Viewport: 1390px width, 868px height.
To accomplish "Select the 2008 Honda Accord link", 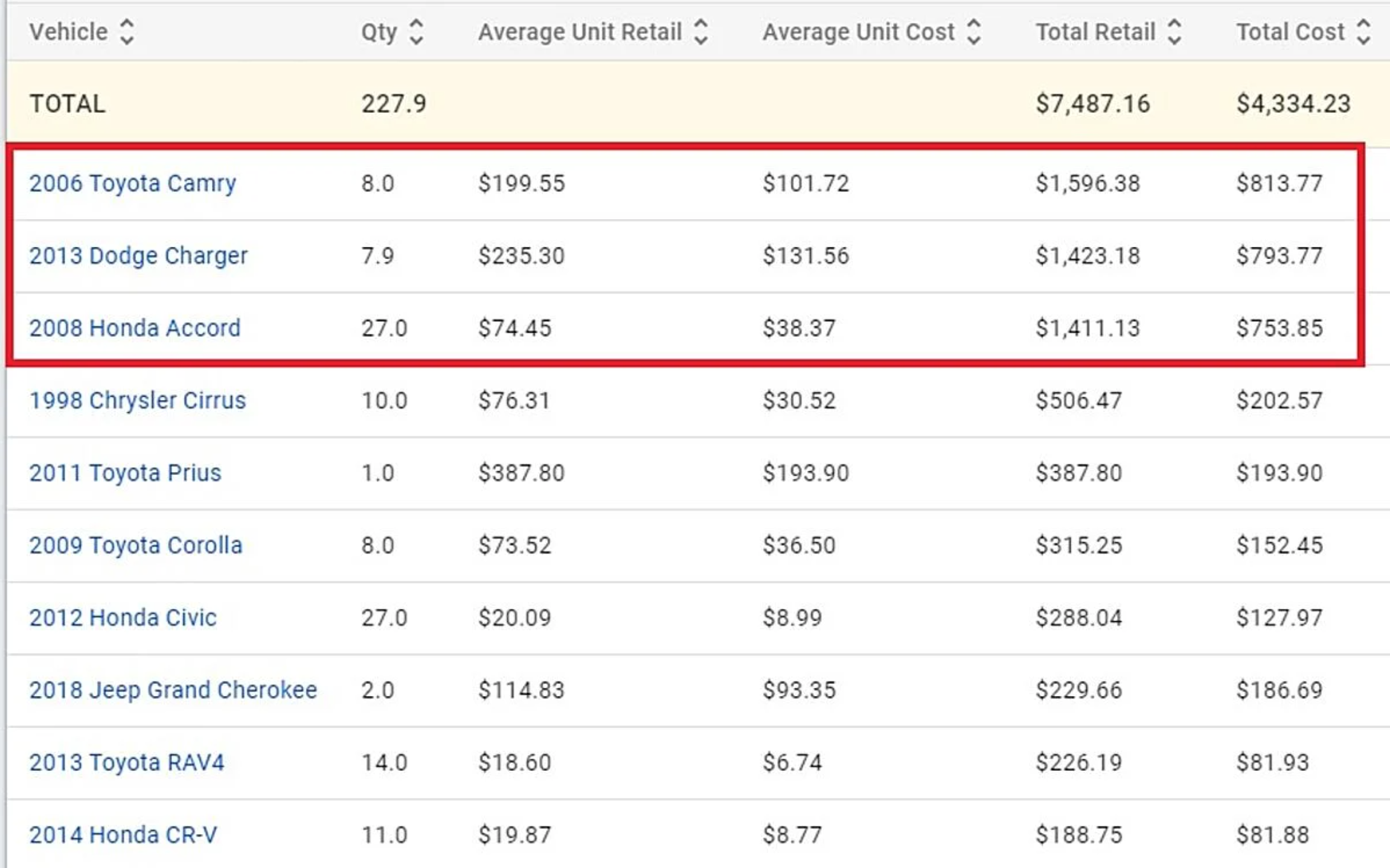I will point(135,328).
